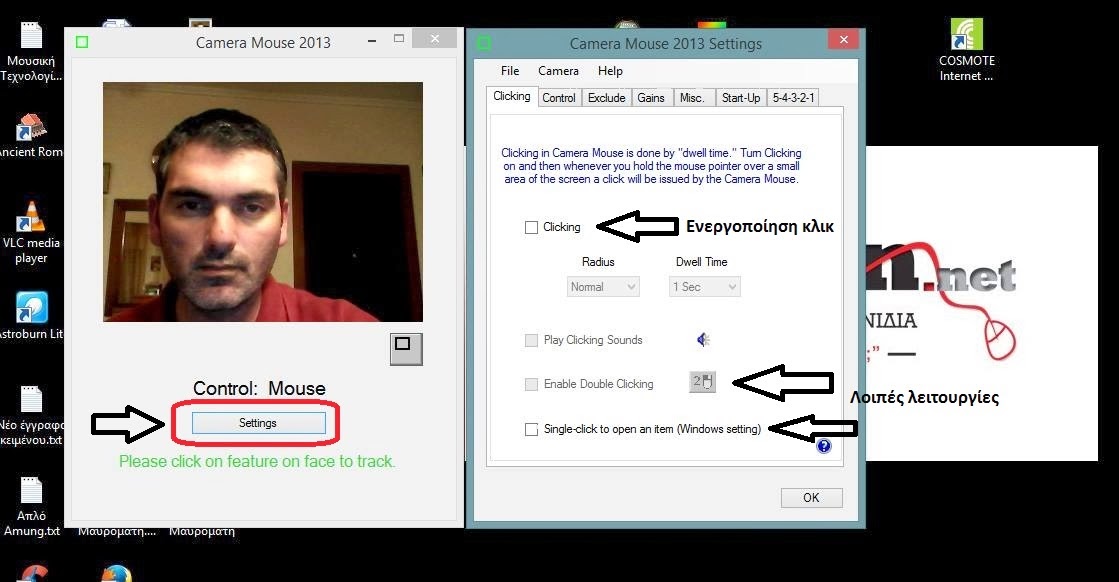
Task: Toggle the Play Clicking Sounds checkbox
Action: (x=531, y=340)
